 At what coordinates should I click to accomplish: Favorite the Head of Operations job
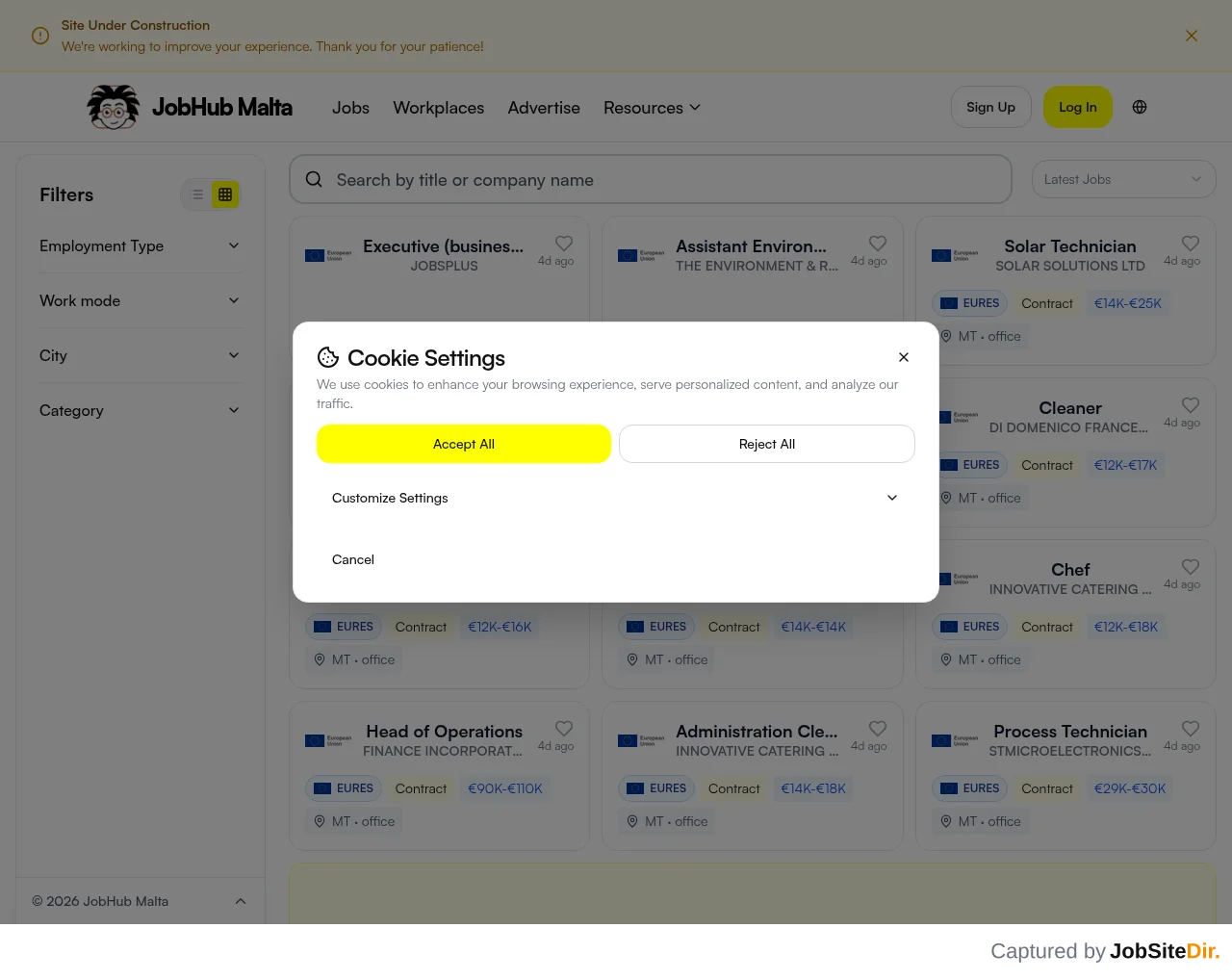564,729
